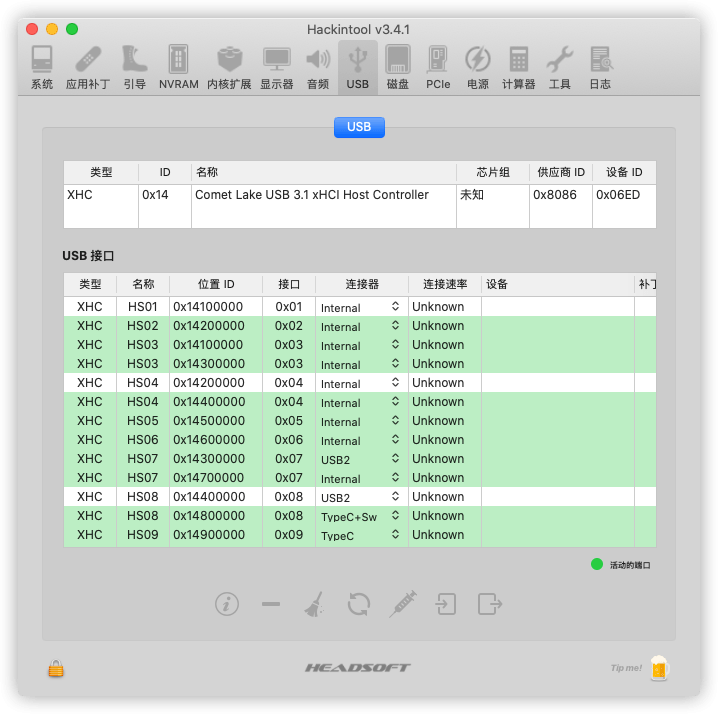Open the 计算器 (Calculator) section
Image resolution: width=718 pixels, height=714 pixels.
[518, 67]
